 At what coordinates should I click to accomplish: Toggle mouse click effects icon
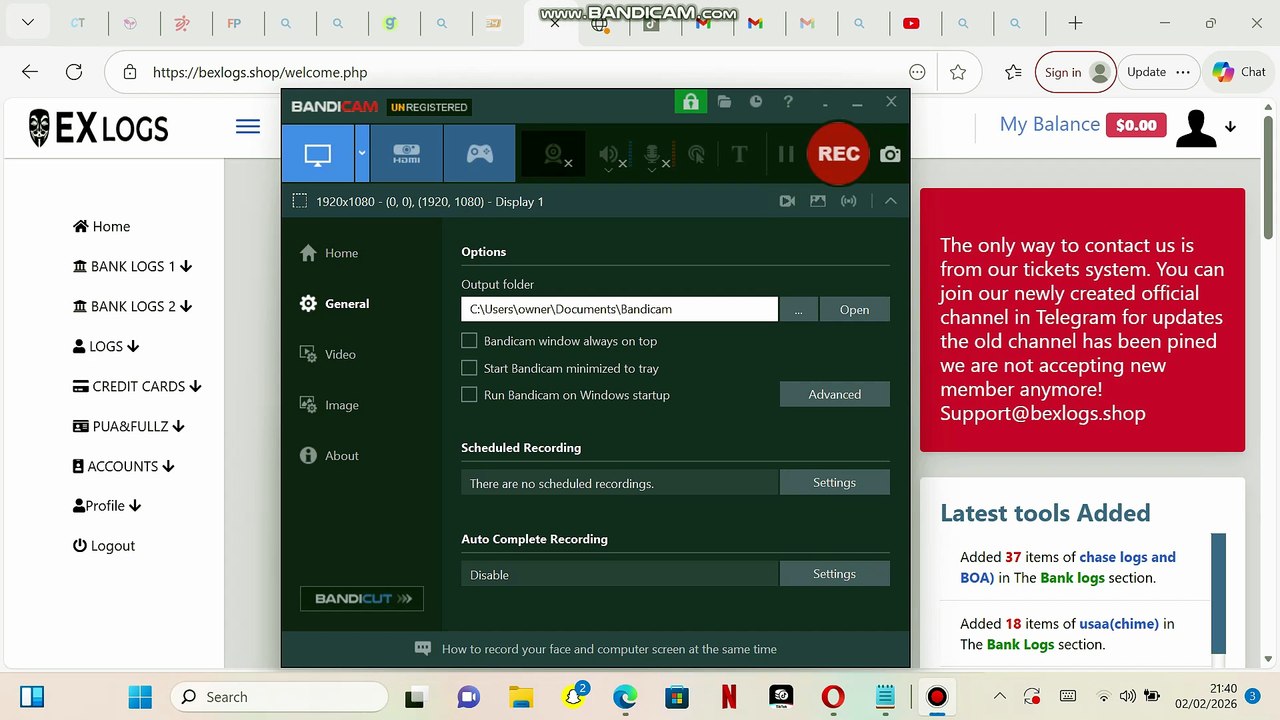[x=697, y=154]
